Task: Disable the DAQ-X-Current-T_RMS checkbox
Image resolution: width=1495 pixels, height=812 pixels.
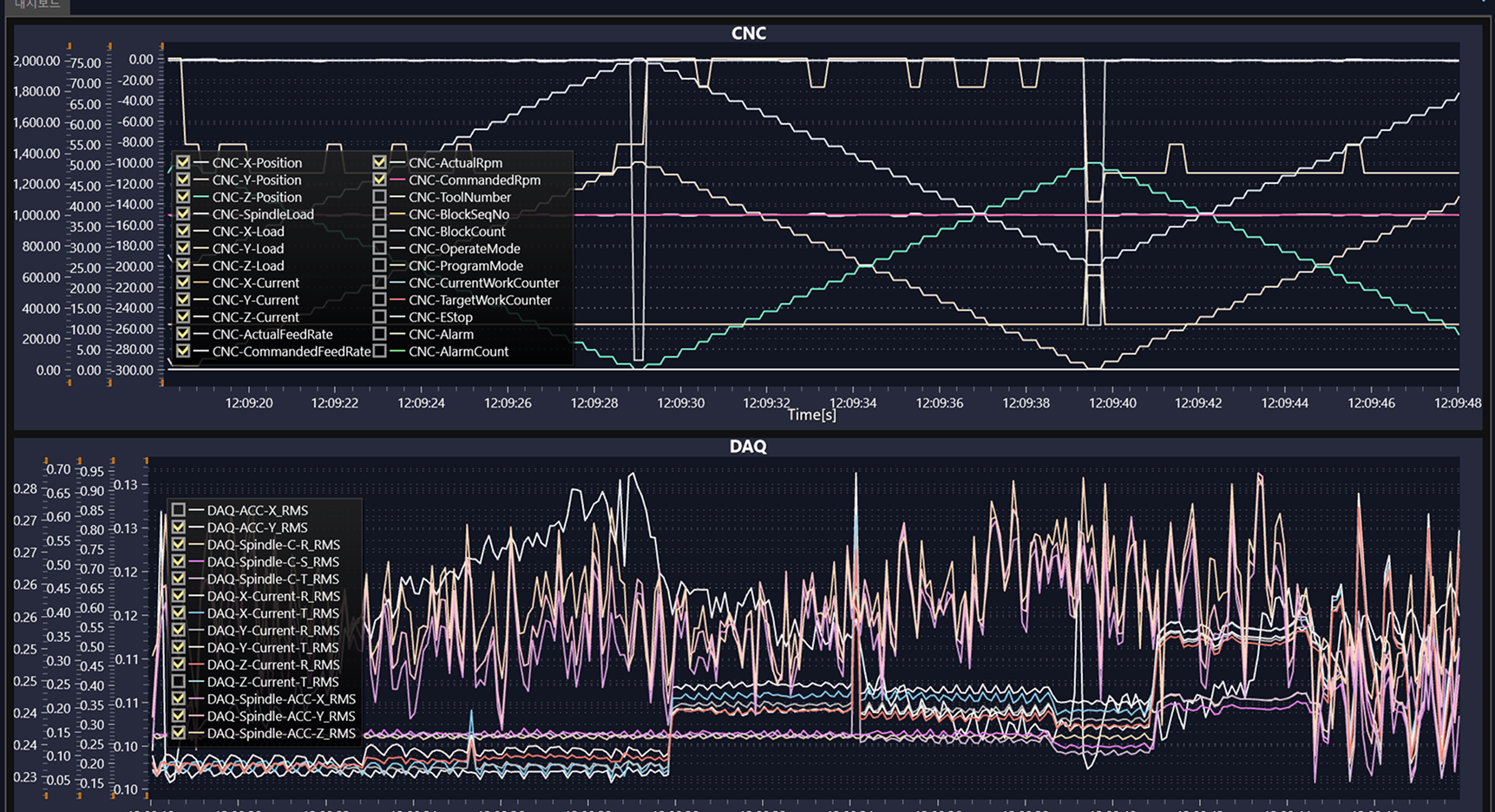Action: pos(178,613)
